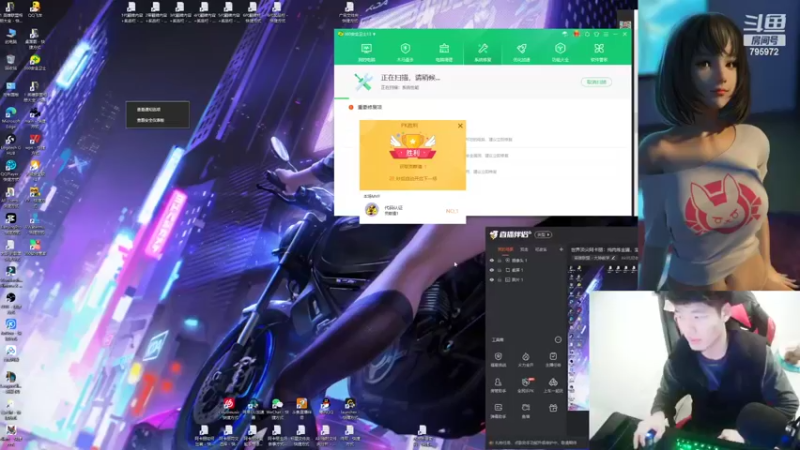Add a new scene with the plus icon

(561, 249)
